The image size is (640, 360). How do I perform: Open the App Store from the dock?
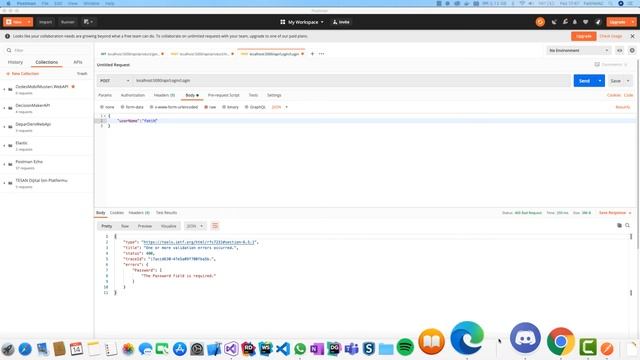pyautogui.click(x=180, y=349)
